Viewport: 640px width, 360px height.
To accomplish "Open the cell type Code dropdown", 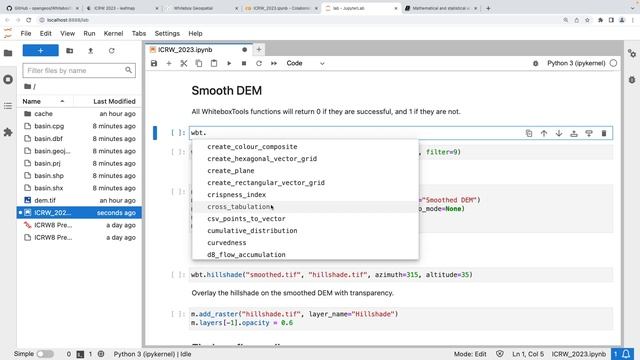I will tap(305, 63).
